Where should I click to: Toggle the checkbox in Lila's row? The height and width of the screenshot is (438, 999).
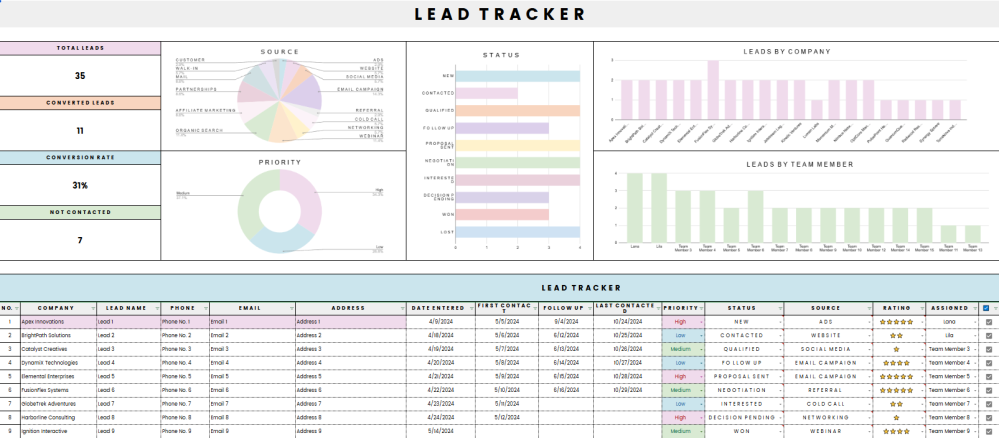pos(989,335)
